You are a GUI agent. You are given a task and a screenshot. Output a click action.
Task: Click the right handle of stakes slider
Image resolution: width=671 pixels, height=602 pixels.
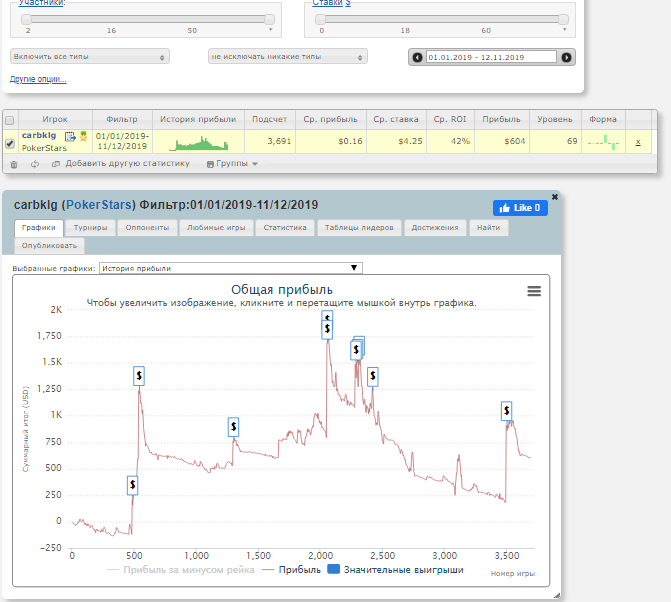tap(564, 19)
